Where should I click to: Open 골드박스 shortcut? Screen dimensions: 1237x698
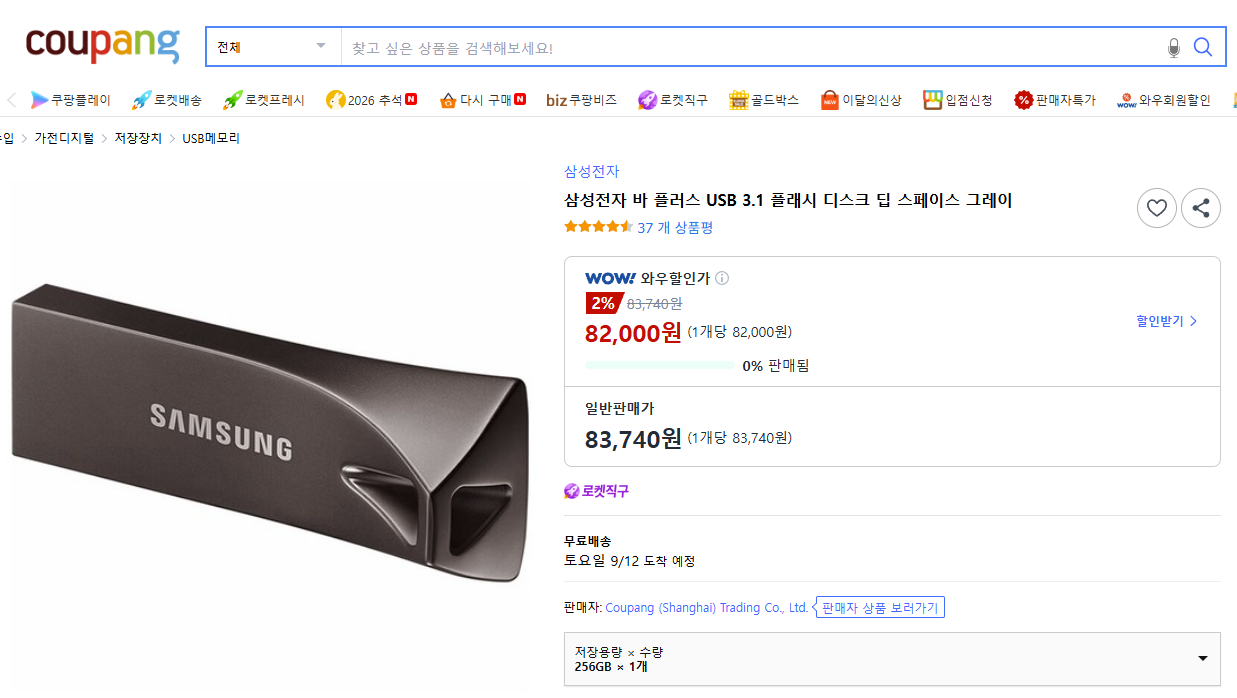[764, 100]
